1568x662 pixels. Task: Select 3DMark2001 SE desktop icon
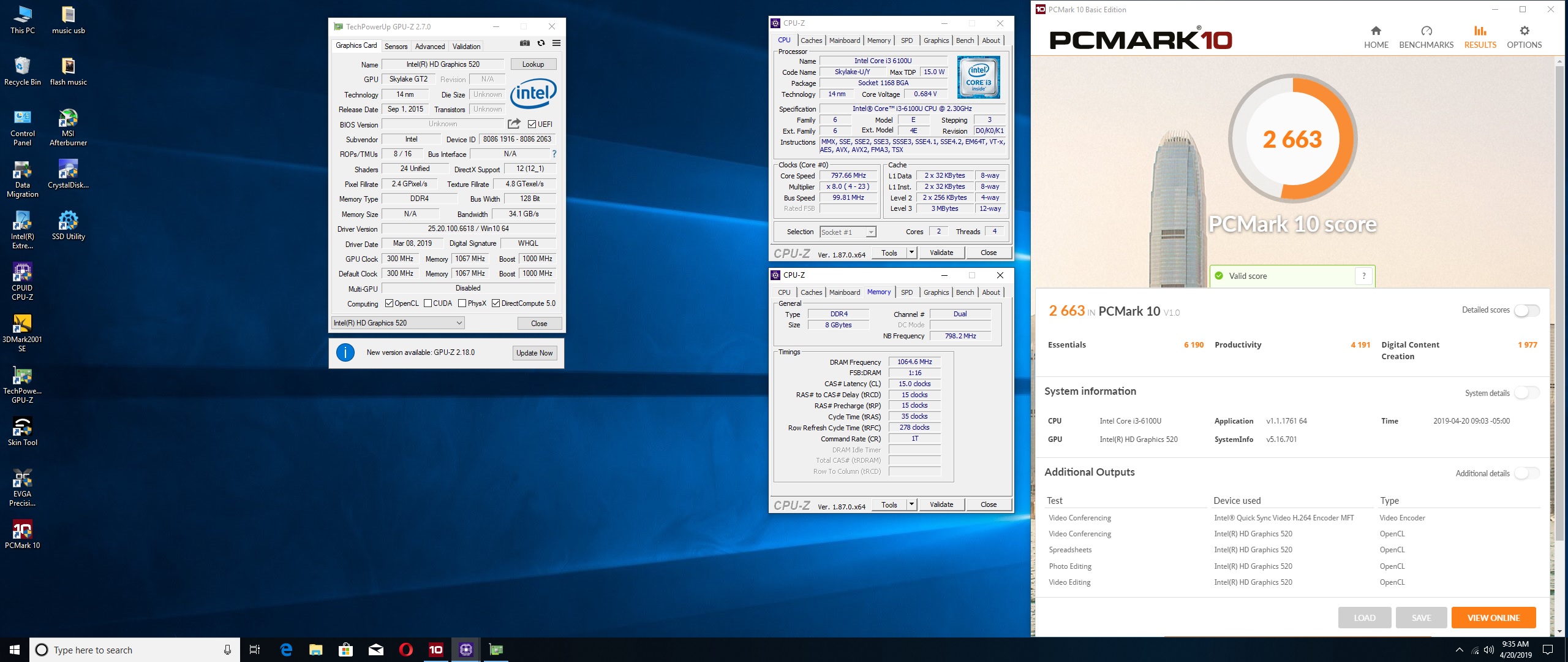23,333
